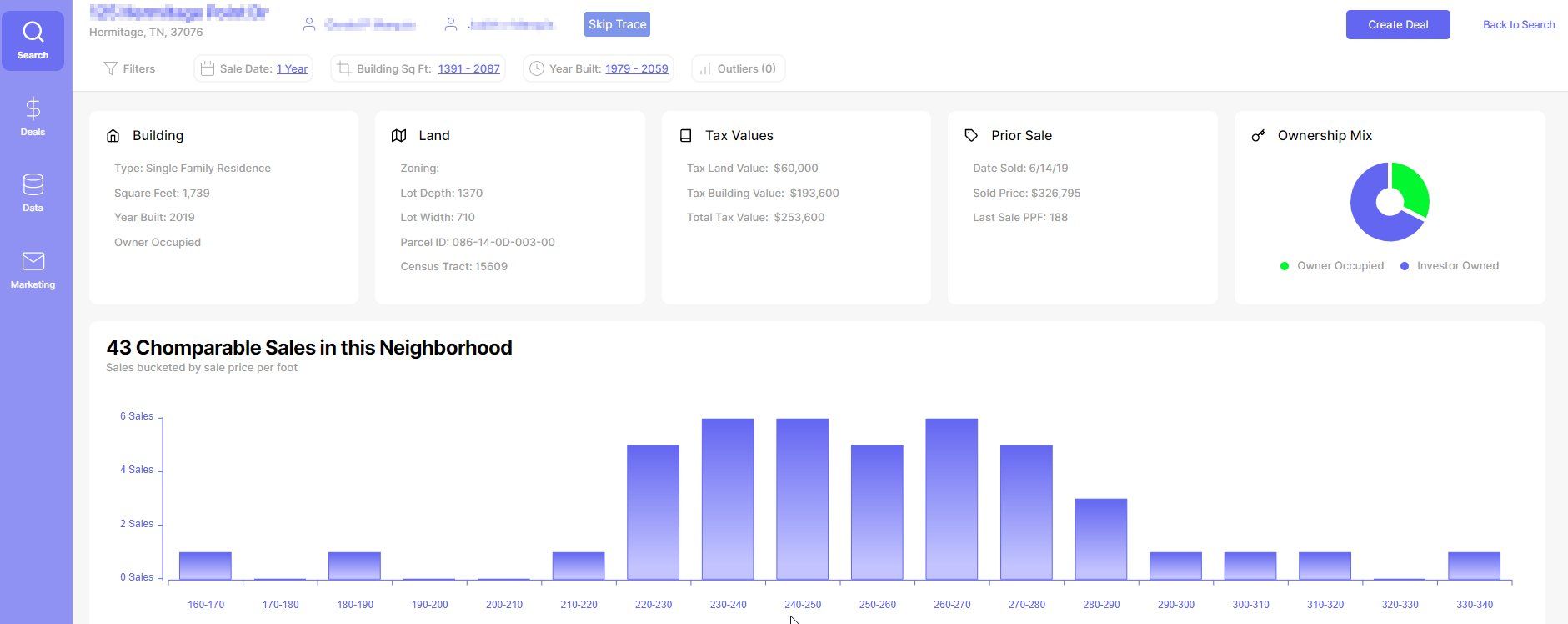Click the clock icon beside Year Built
Image resolution: width=1568 pixels, height=624 pixels.
[537, 68]
